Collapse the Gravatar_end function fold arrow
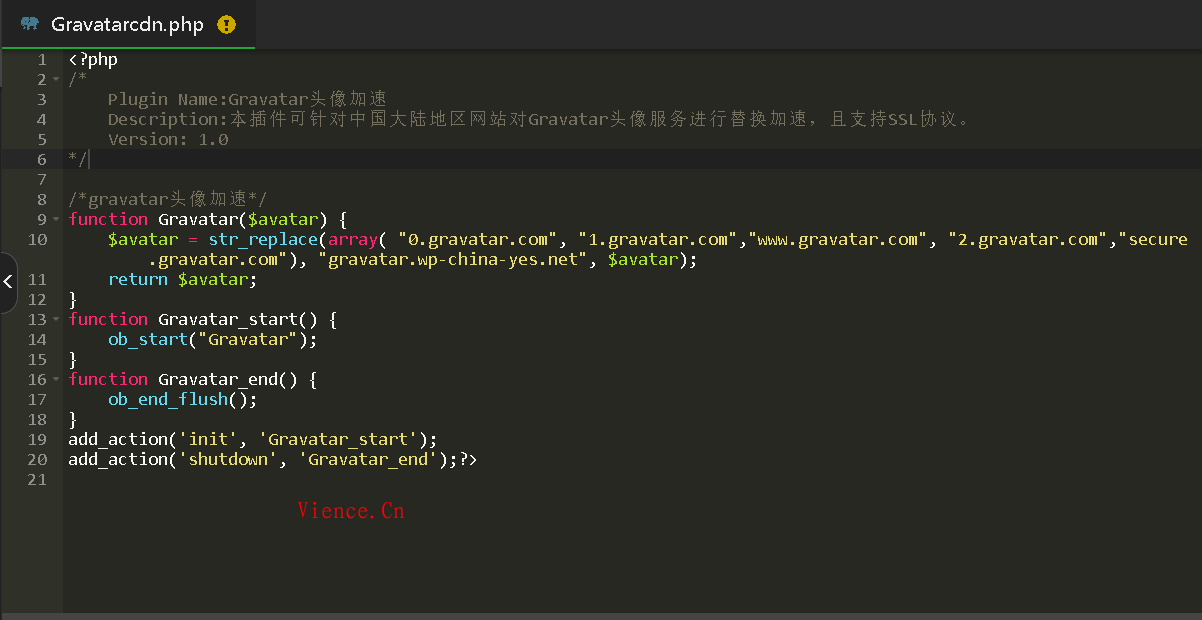1202x620 pixels. tap(56, 380)
